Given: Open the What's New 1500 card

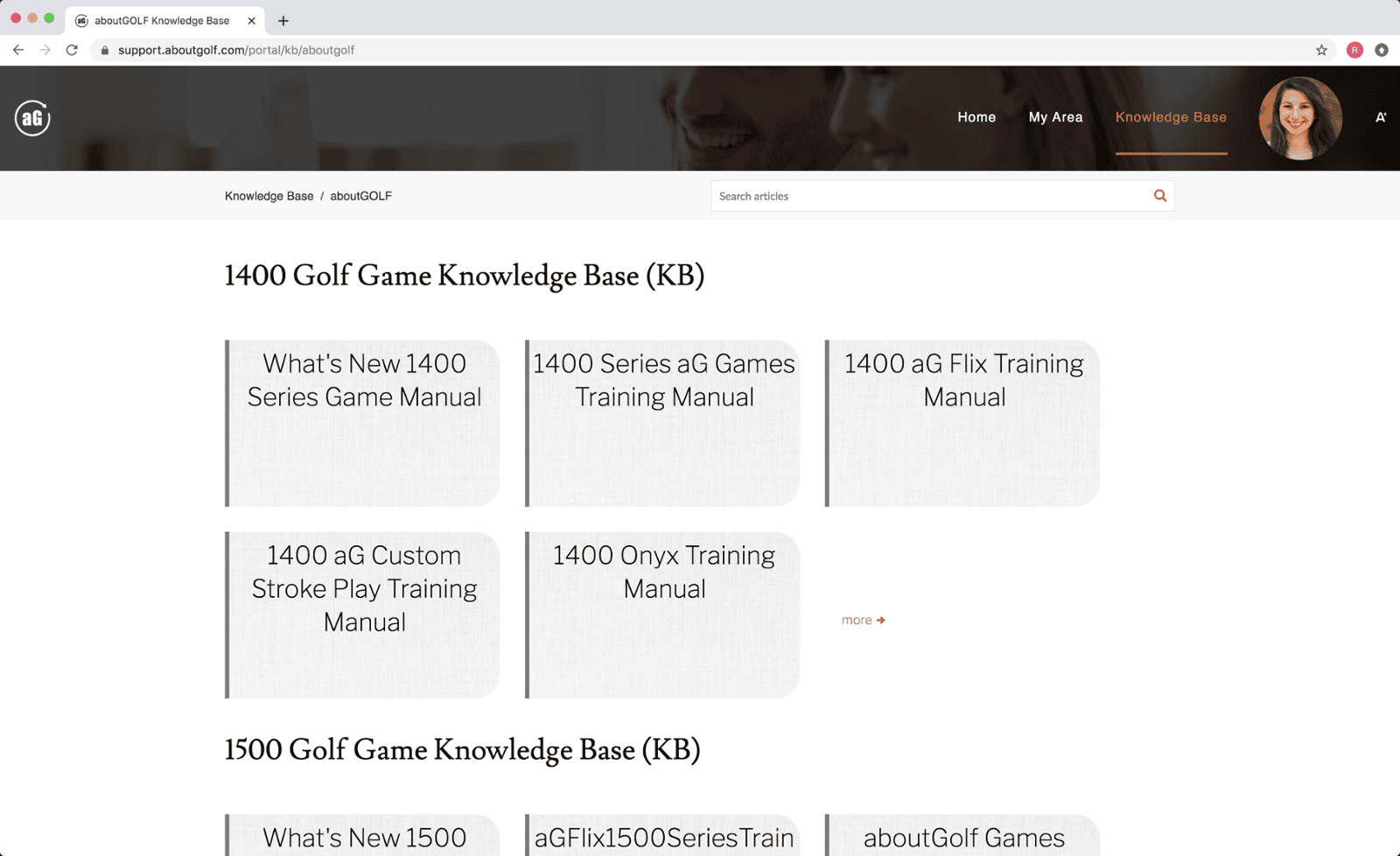Looking at the screenshot, I should pos(362,836).
